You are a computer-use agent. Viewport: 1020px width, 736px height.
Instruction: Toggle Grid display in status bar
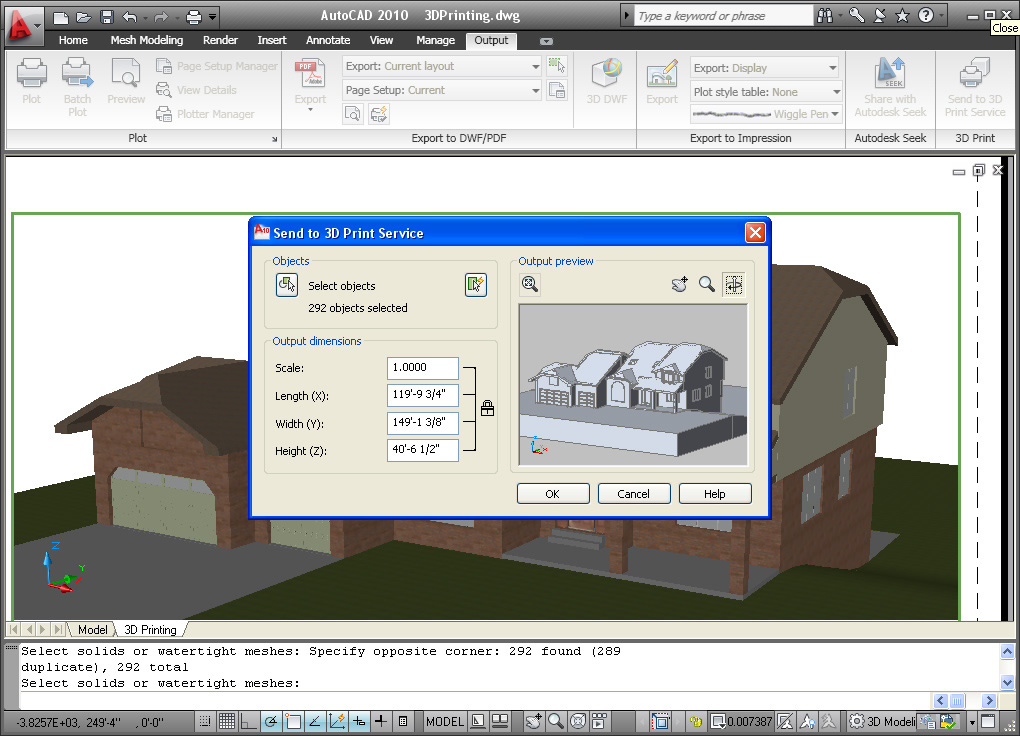click(x=227, y=721)
